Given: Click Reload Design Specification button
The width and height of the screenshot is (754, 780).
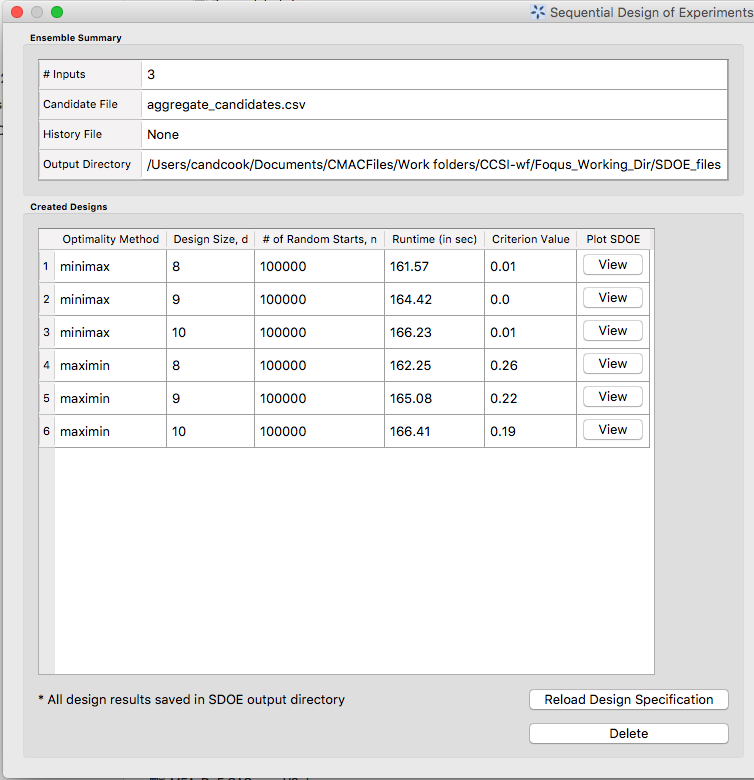Looking at the screenshot, I should pyautogui.click(x=628, y=700).
